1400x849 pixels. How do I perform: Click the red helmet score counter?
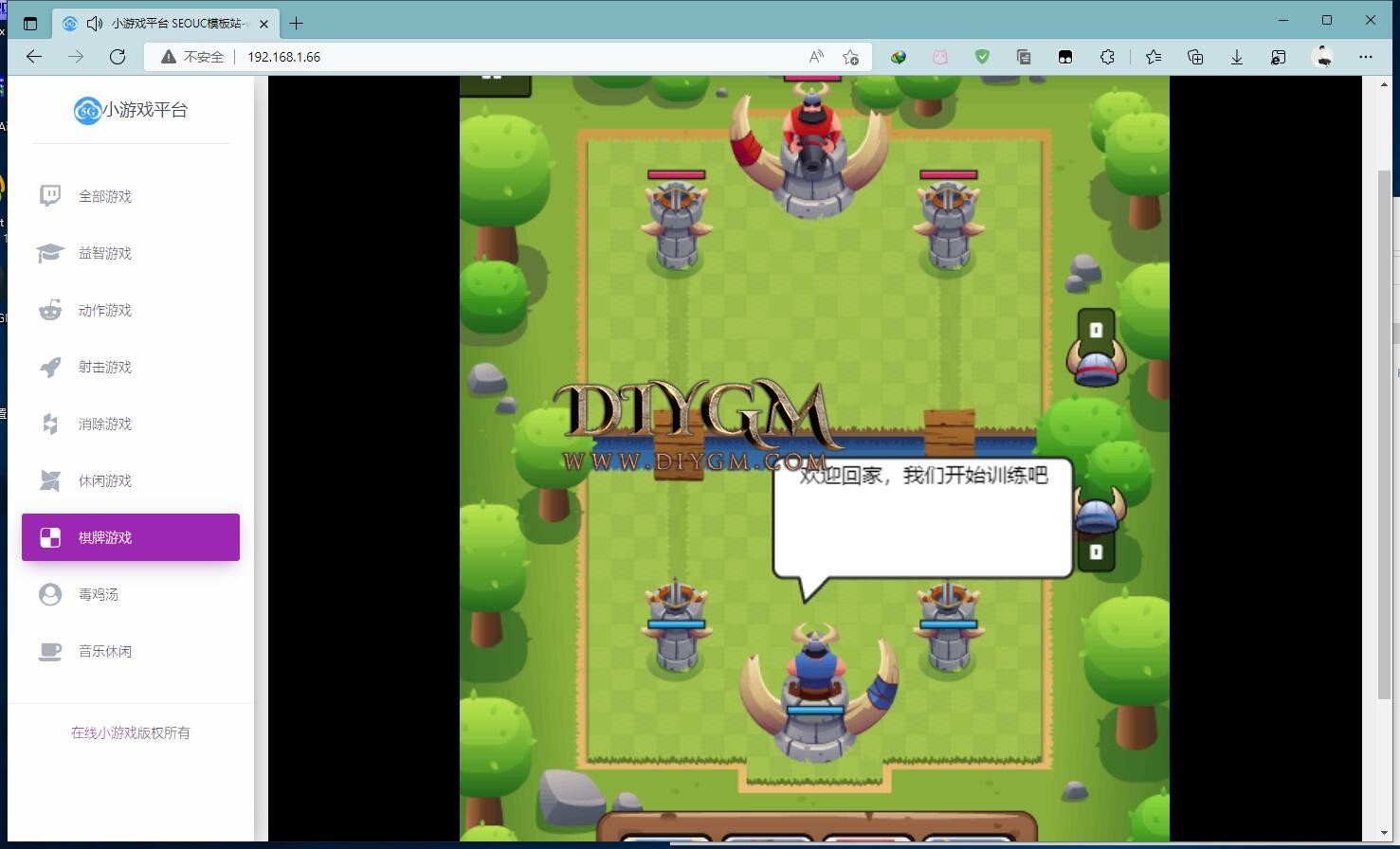coord(1097,349)
